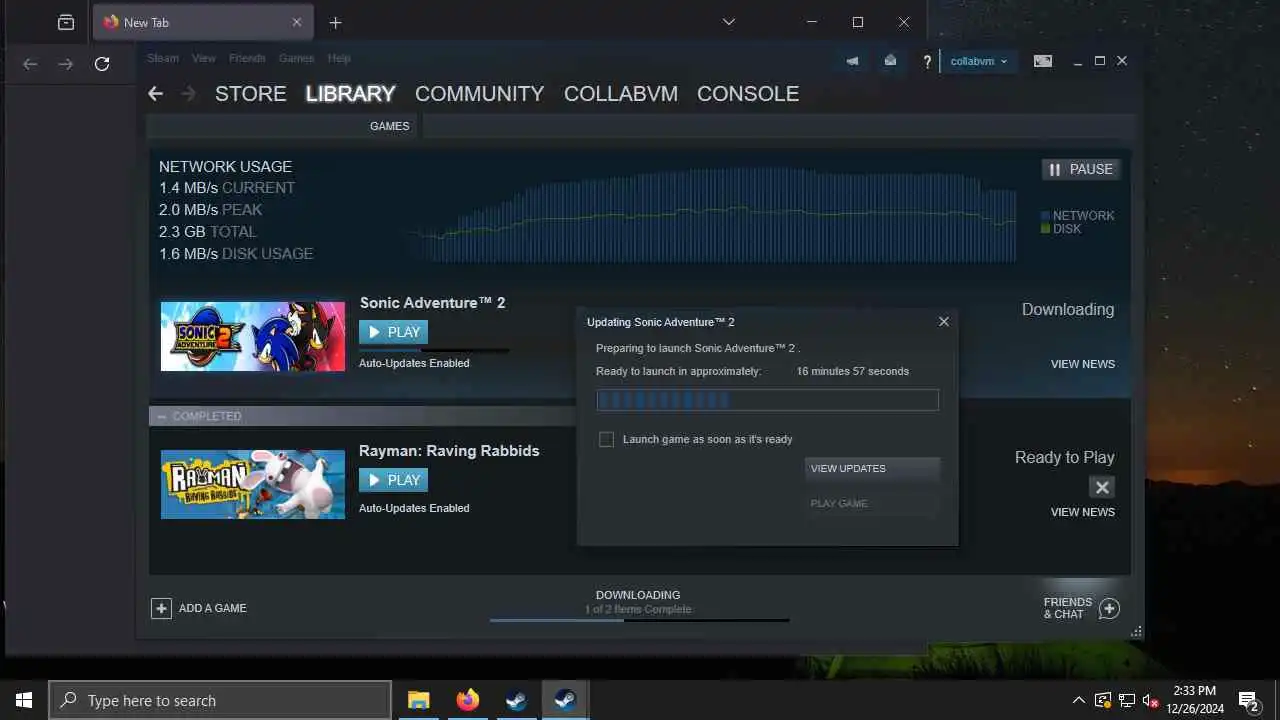This screenshot has height=720, width=1280.
Task: Open Firefox from the taskbar
Action: [x=467, y=700]
